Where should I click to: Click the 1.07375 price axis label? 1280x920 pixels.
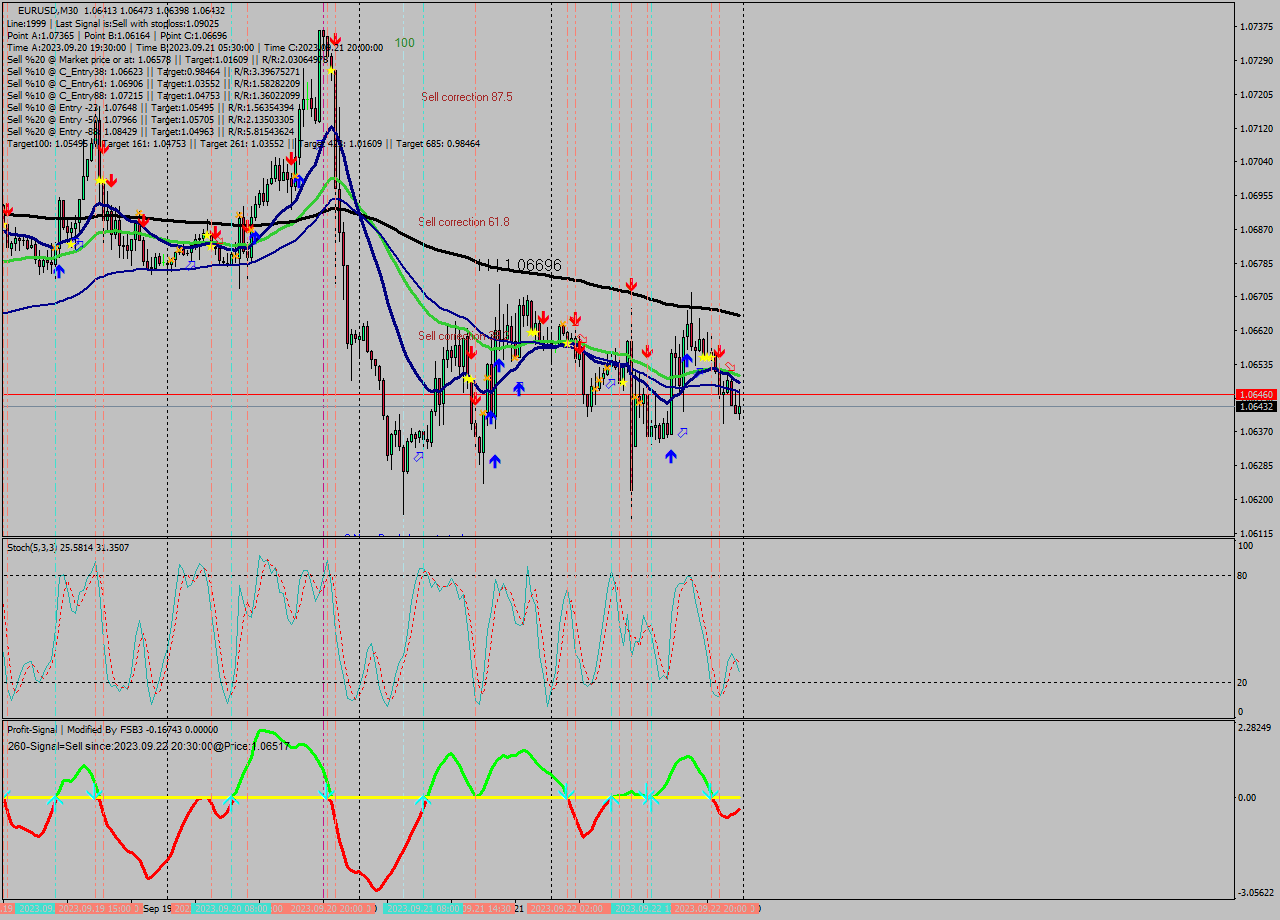(x=1257, y=26)
